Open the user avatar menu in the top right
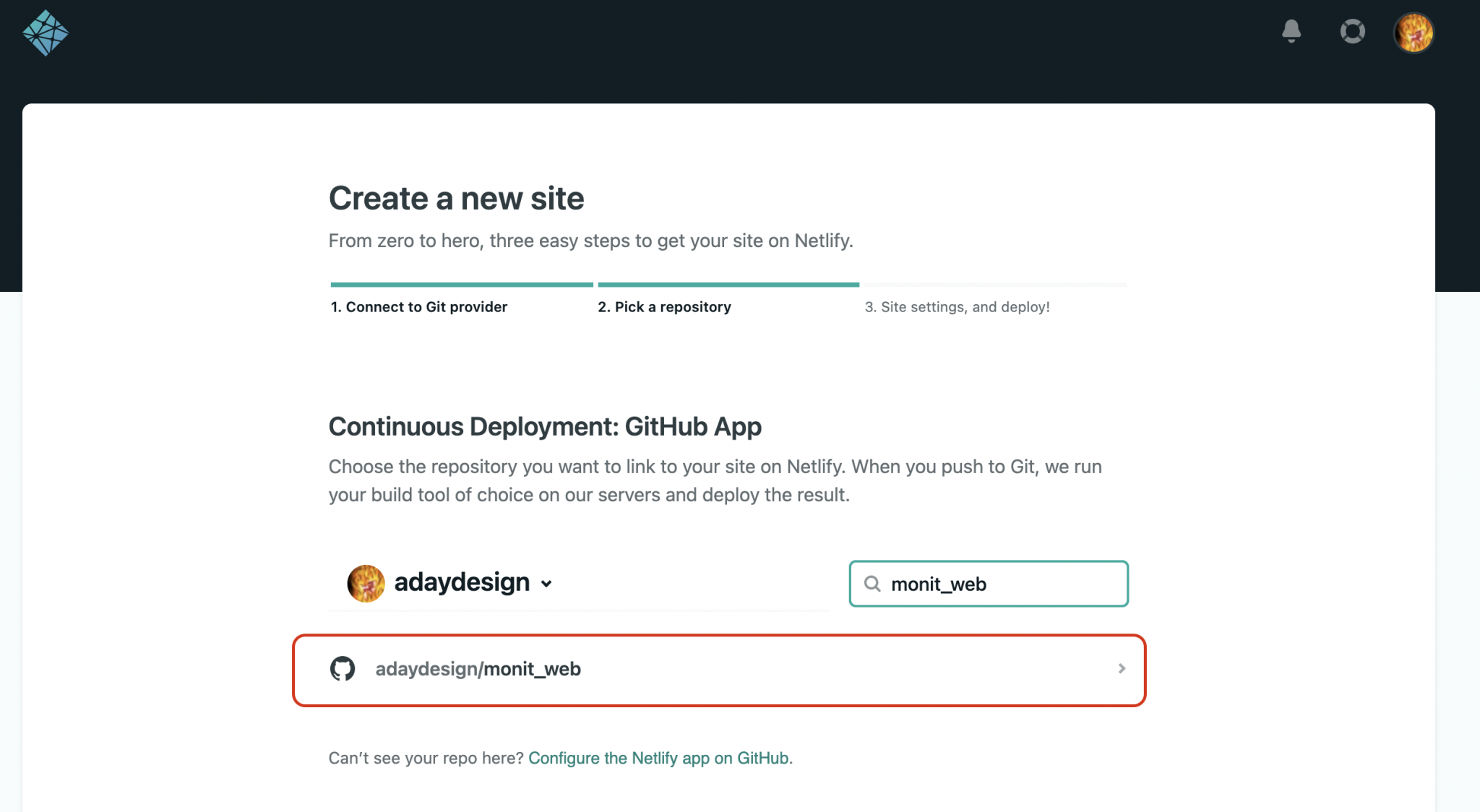1480x812 pixels. (1414, 32)
